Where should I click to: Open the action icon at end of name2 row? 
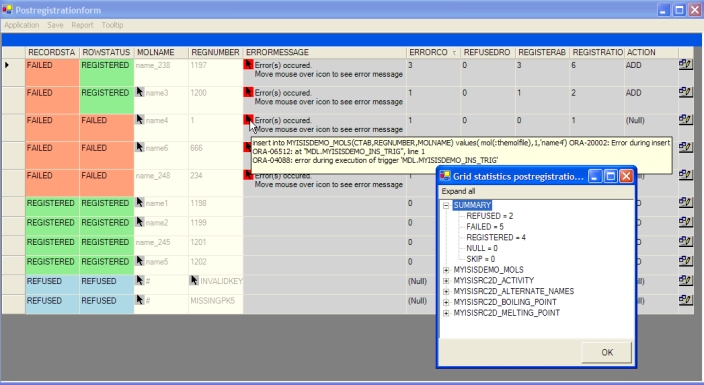685,221
